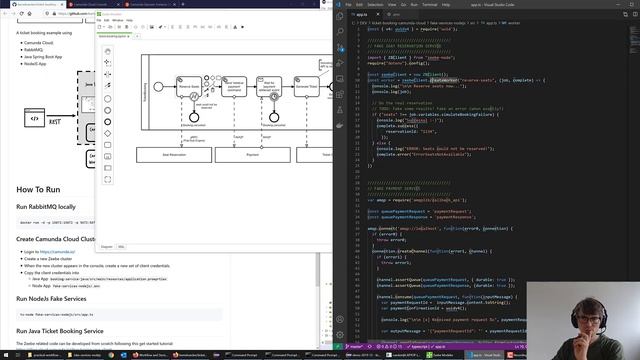Open Zeebe Modeler Edit menu
This screenshot has height=360, width=640.
click(x=107, y=20)
